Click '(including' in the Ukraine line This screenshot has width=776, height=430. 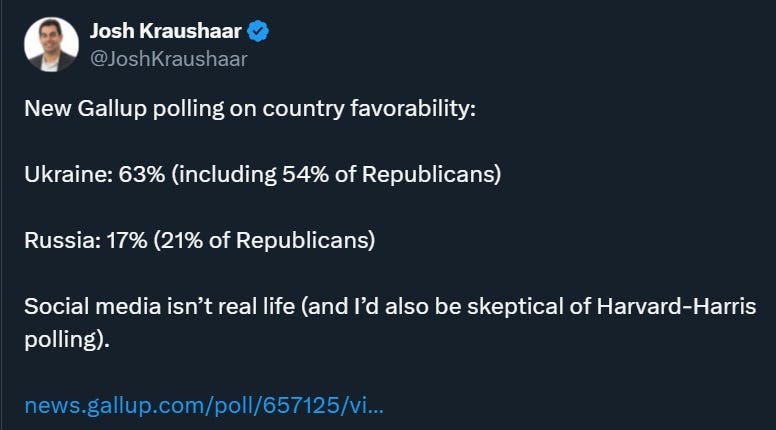pyautogui.click(x=224, y=175)
